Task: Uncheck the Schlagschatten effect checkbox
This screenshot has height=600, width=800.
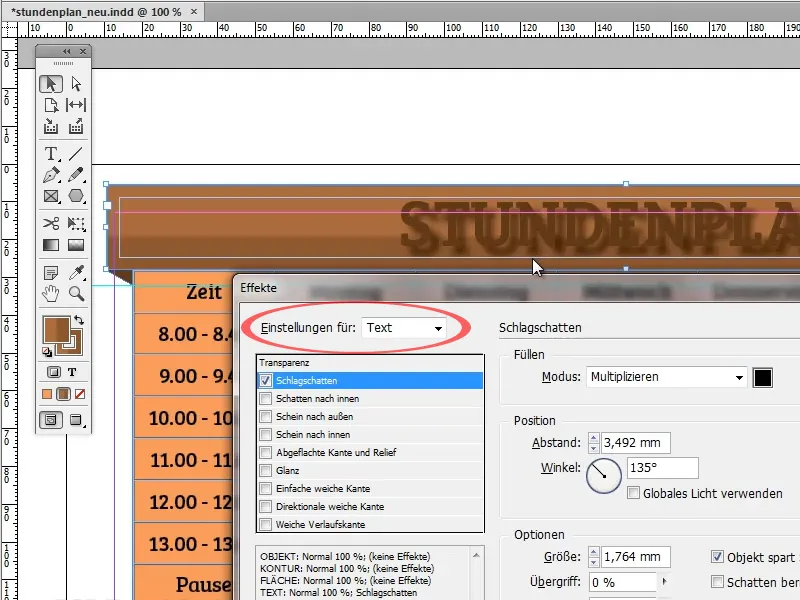Action: (265, 381)
